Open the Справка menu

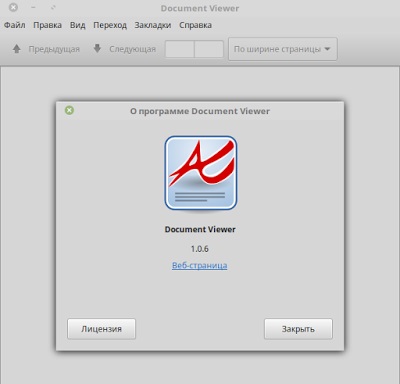coord(195,25)
